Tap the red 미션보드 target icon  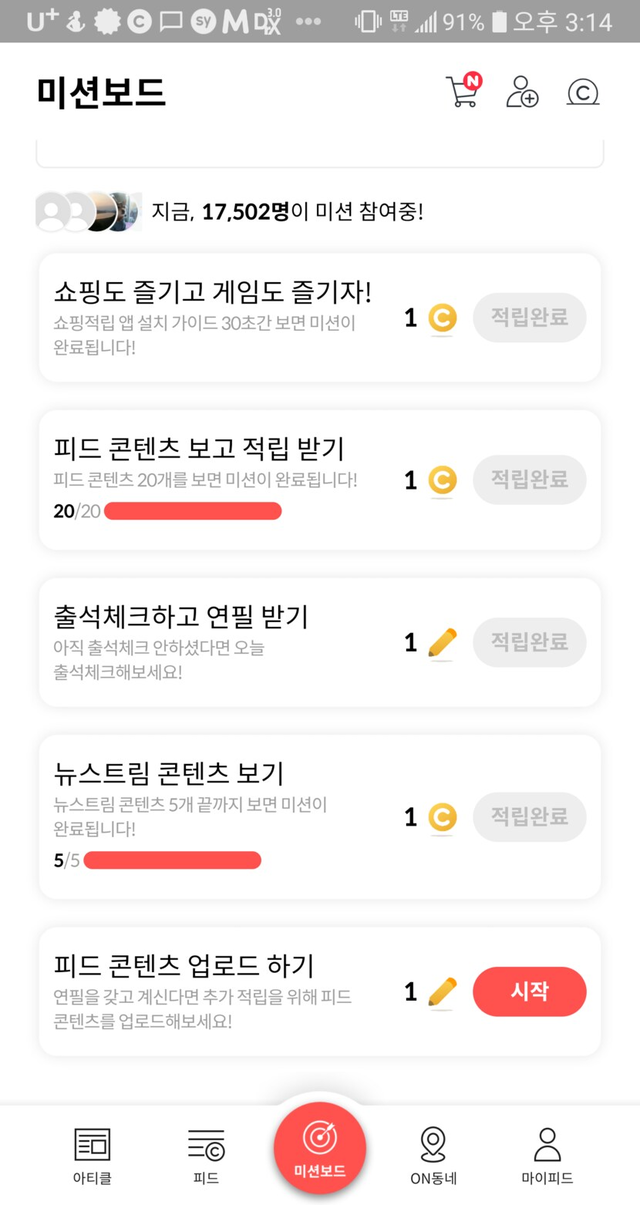click(320, 1138)
